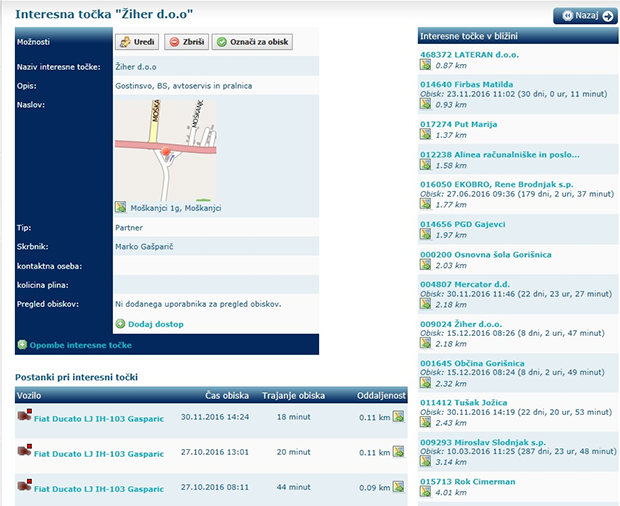Screen dimensions: 620x506
Task: Open 011412 Tušak Jožica link
Action: [x=463, y=403]
